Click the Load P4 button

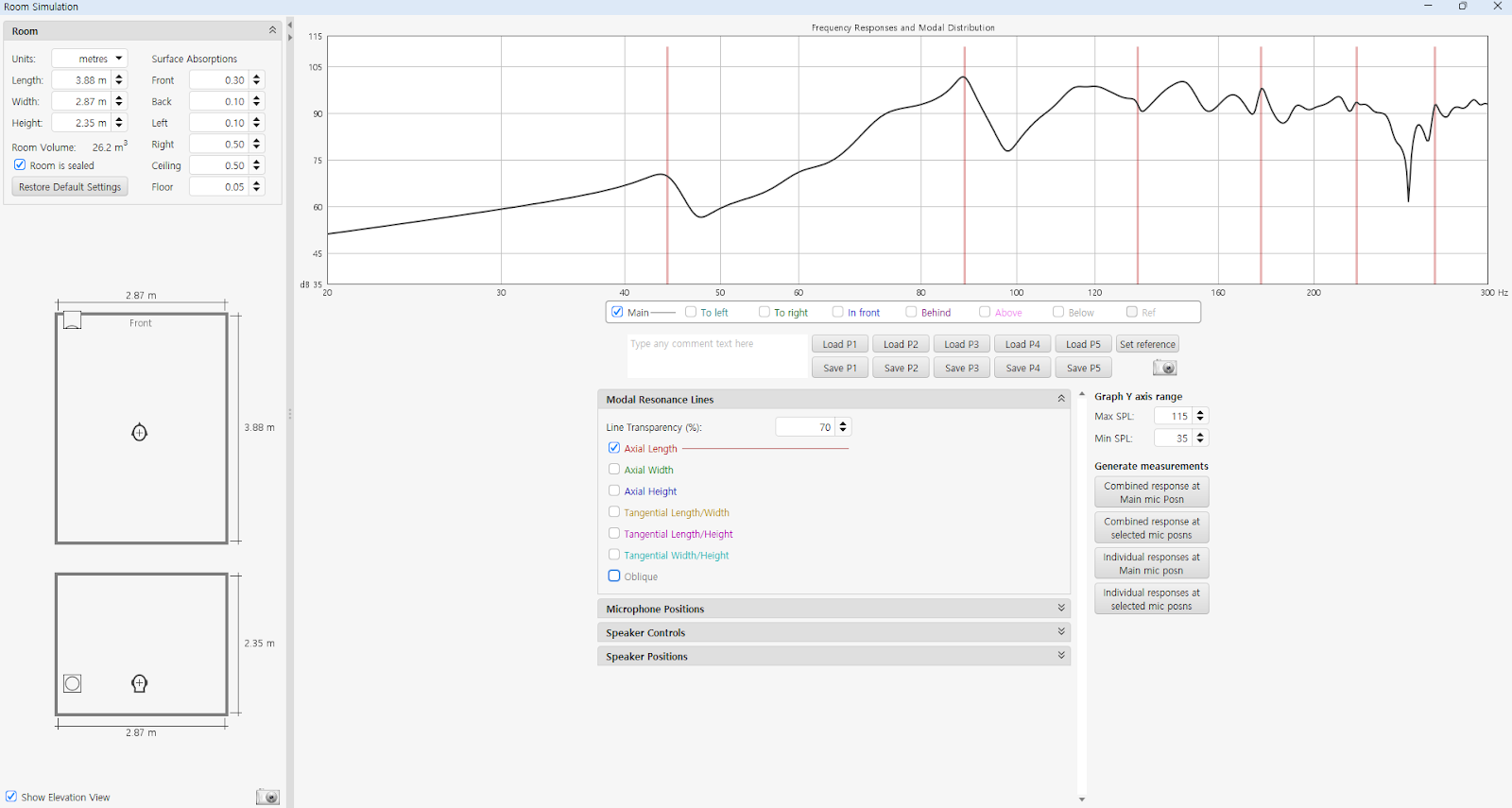1022,344
